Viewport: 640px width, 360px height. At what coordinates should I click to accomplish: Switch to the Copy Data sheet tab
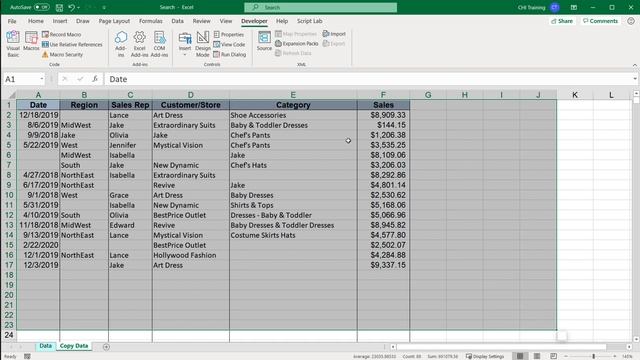[74, 346]
